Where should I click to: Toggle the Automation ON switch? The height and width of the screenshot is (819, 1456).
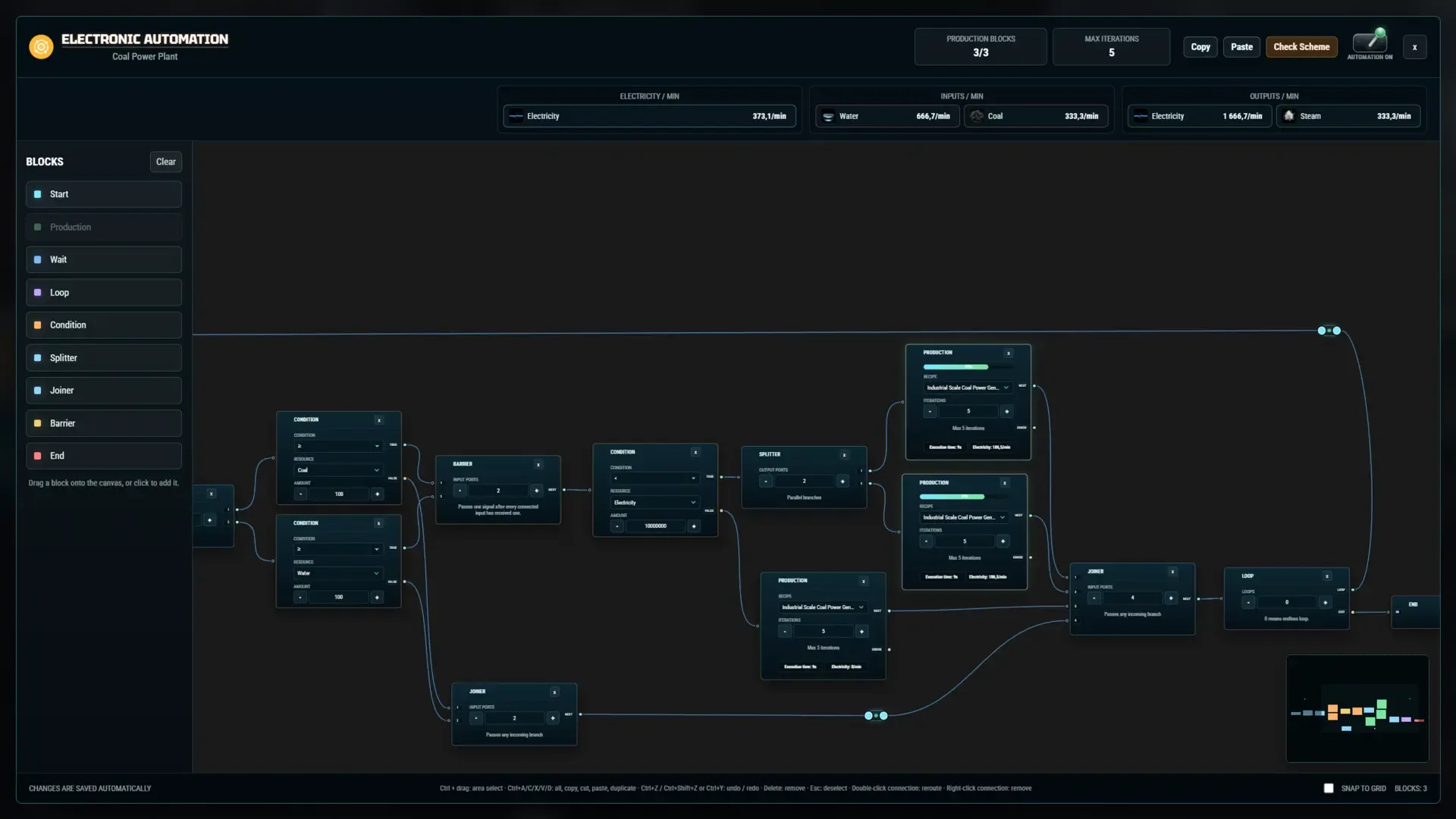click(x=1370, y=41)
